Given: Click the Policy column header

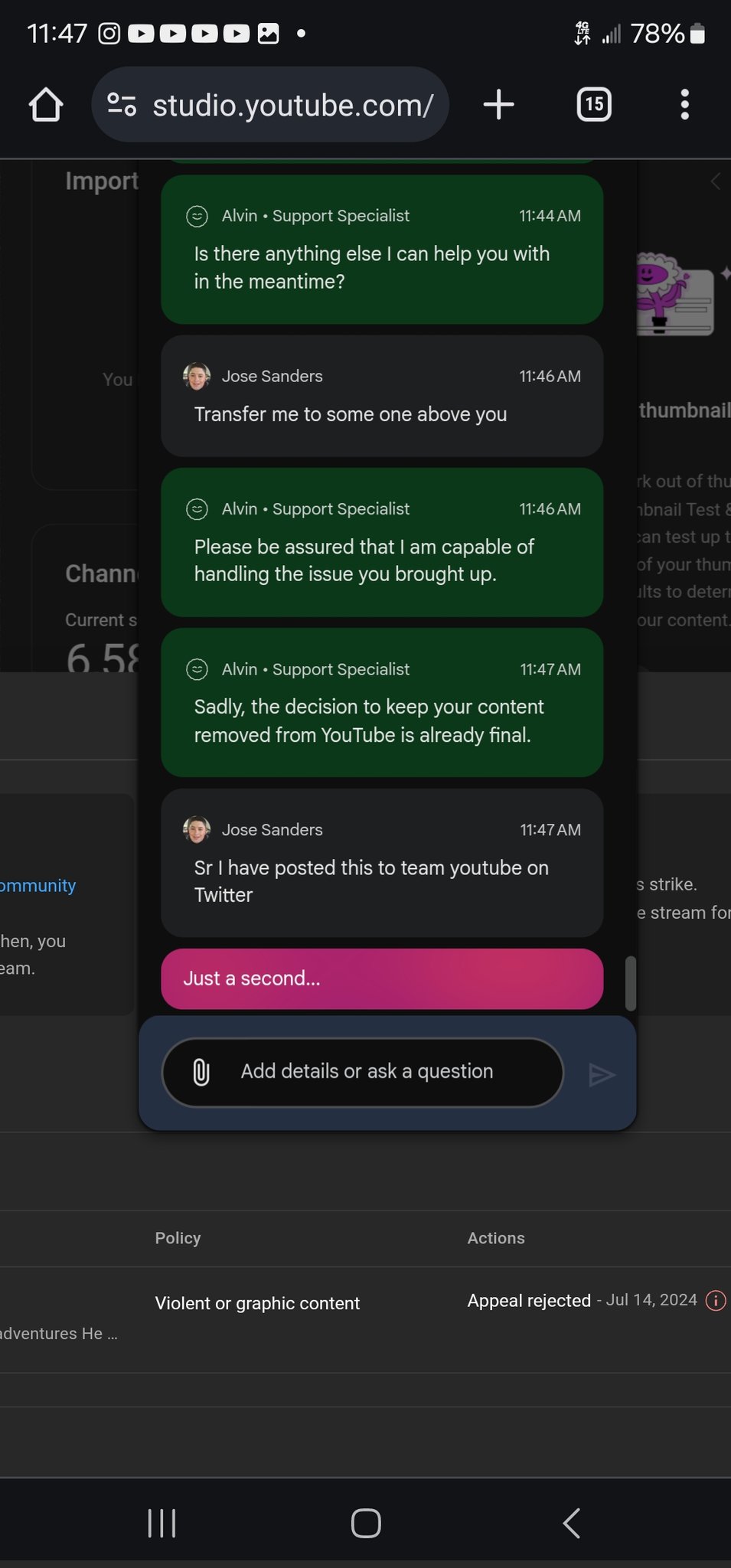Looking at the screenshot, I should click(178, 1238).
